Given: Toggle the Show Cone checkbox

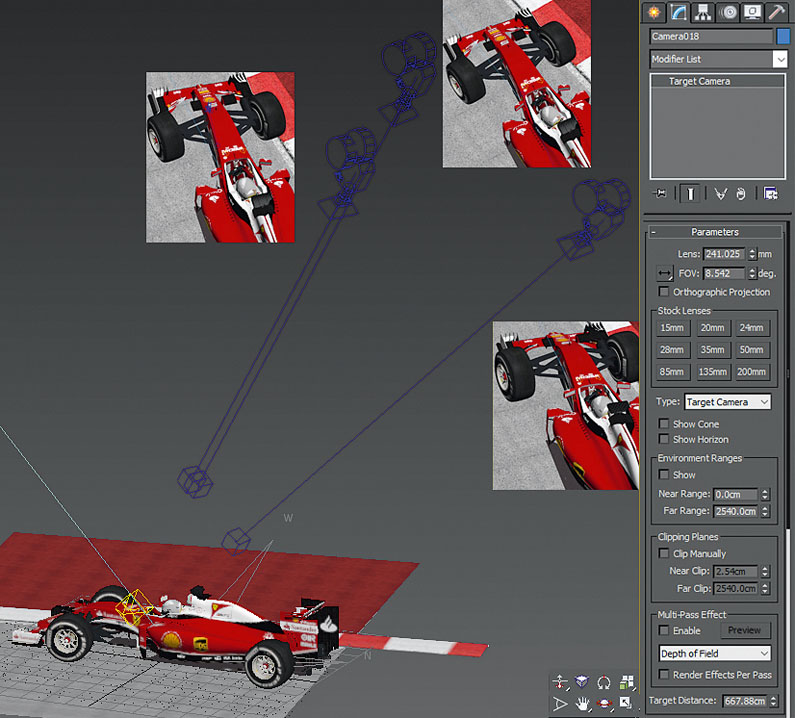Looking at the screenshot, I should click(x=663, y=423).
